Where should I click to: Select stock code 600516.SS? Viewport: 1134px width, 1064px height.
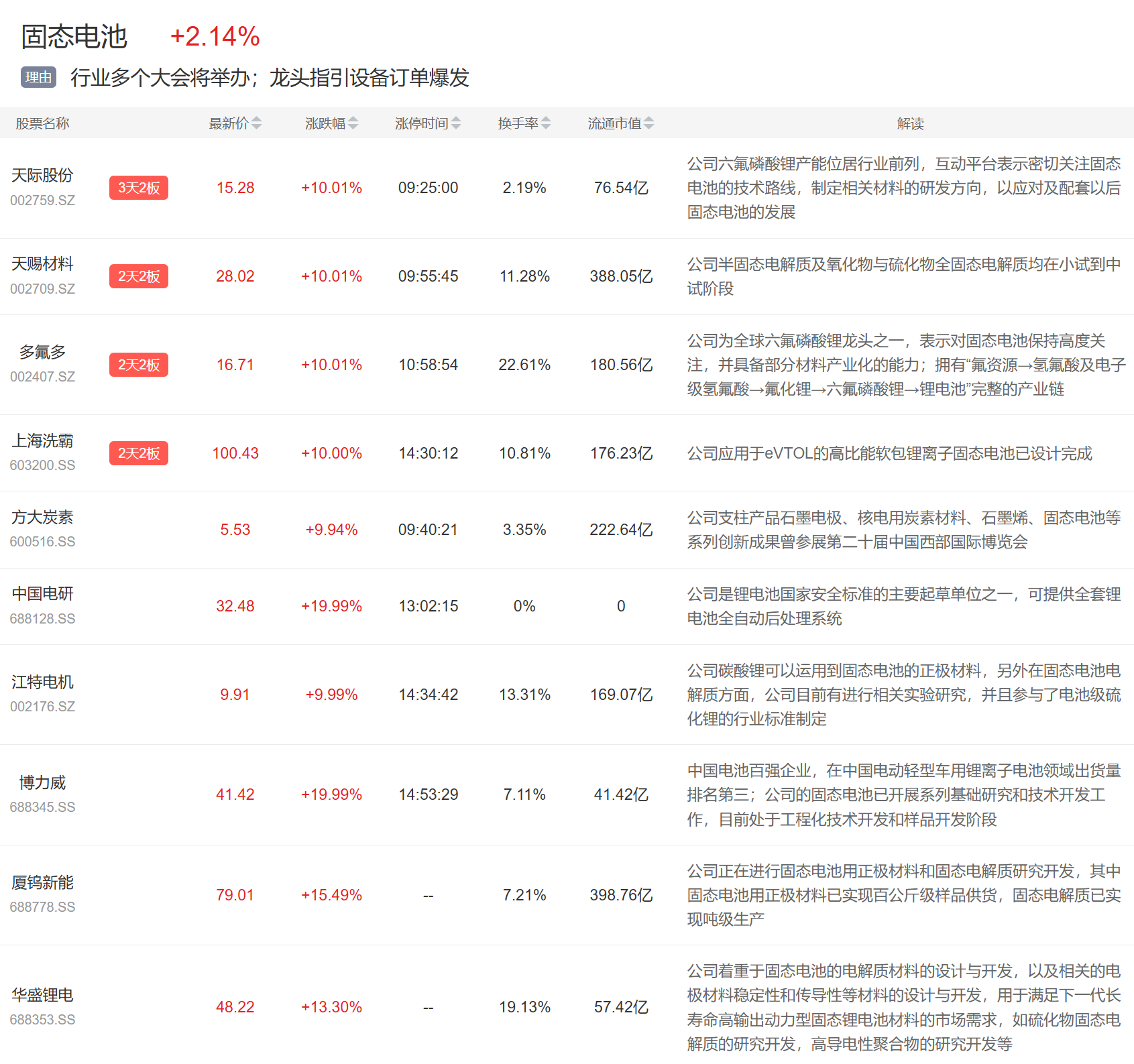pyautogui.click(x=42, y=542)
